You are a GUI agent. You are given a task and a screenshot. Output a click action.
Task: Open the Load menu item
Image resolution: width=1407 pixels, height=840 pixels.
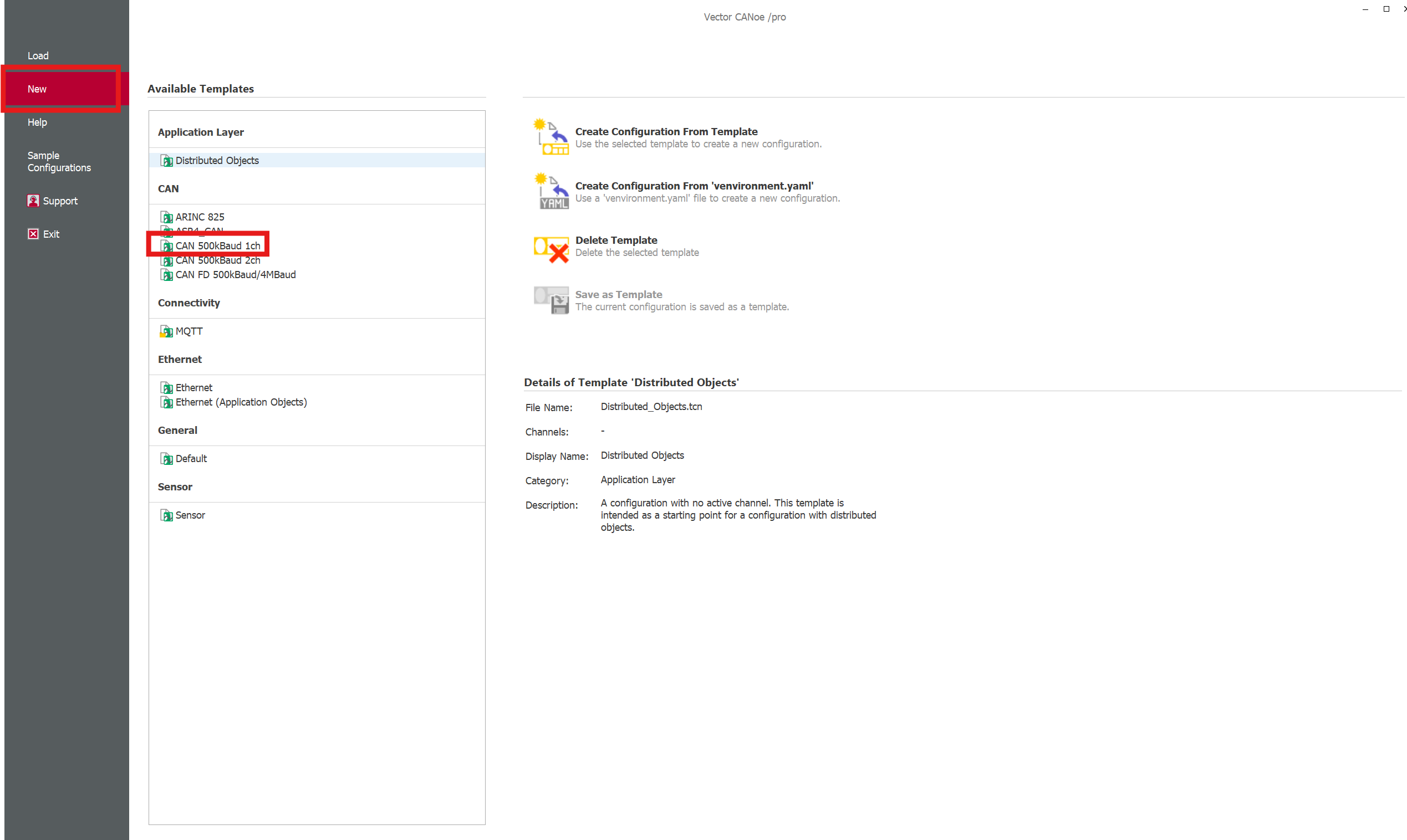[x=38, y=55]
